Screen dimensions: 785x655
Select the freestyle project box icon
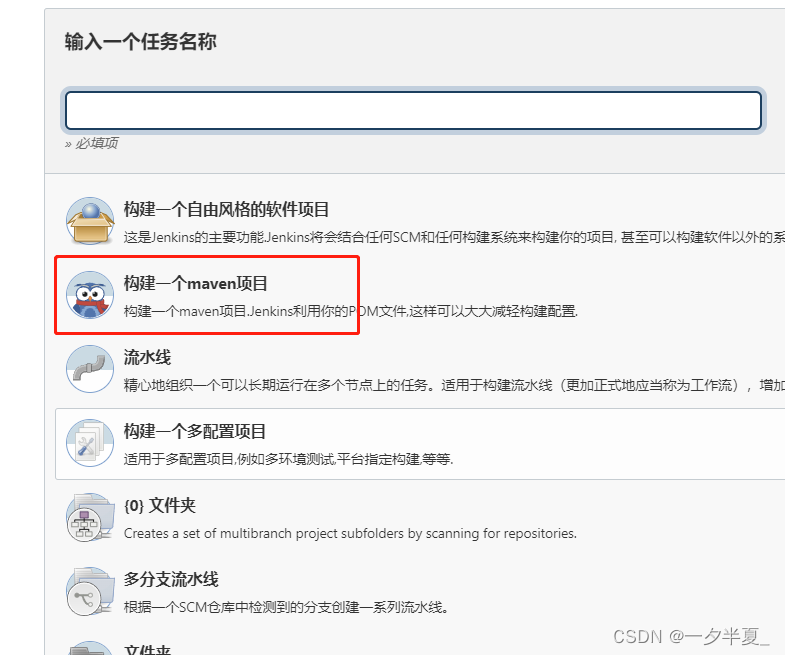(x=90, y=221)
